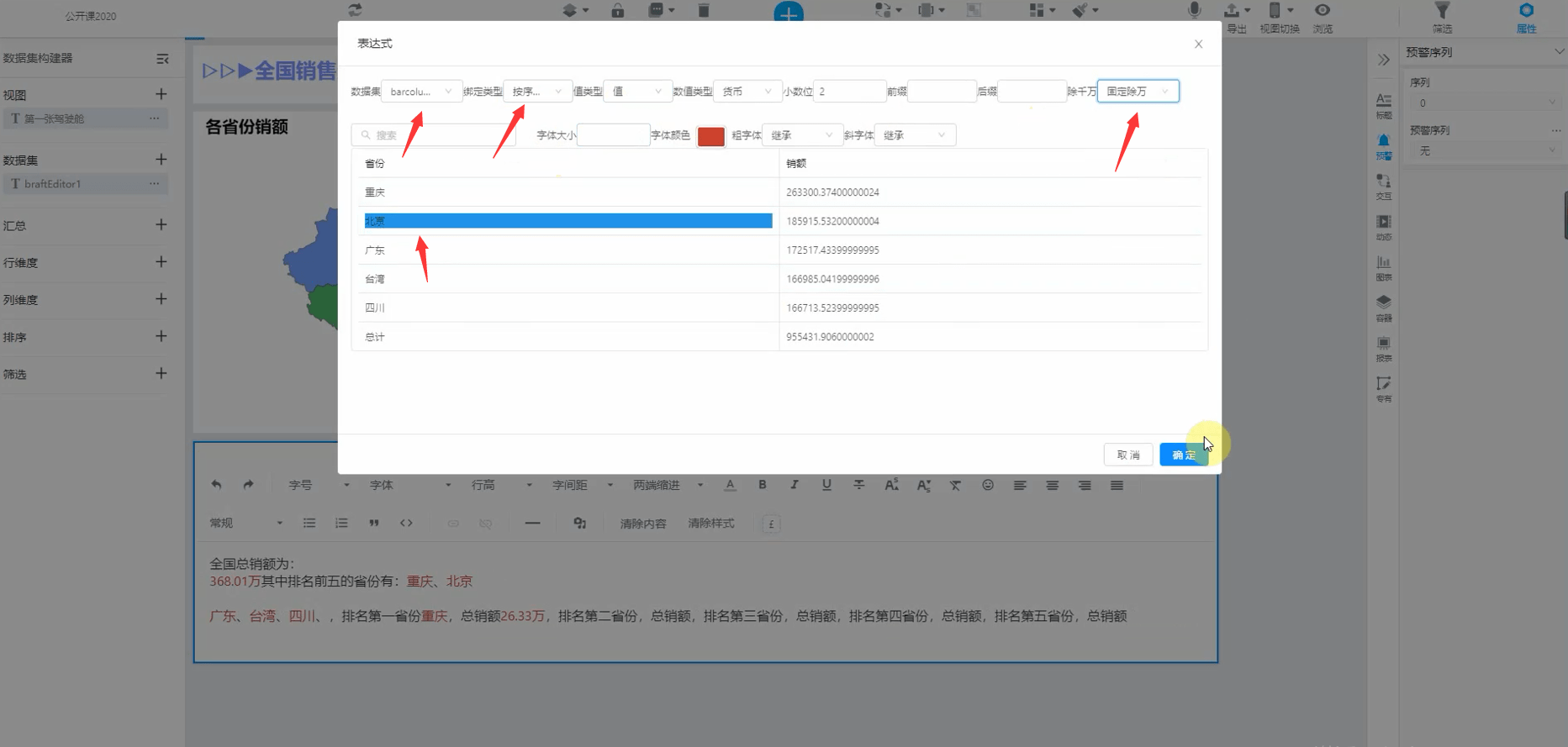Click the 小数位 decimal places field
Viewport: 1568px width, 747px height.
849,91
